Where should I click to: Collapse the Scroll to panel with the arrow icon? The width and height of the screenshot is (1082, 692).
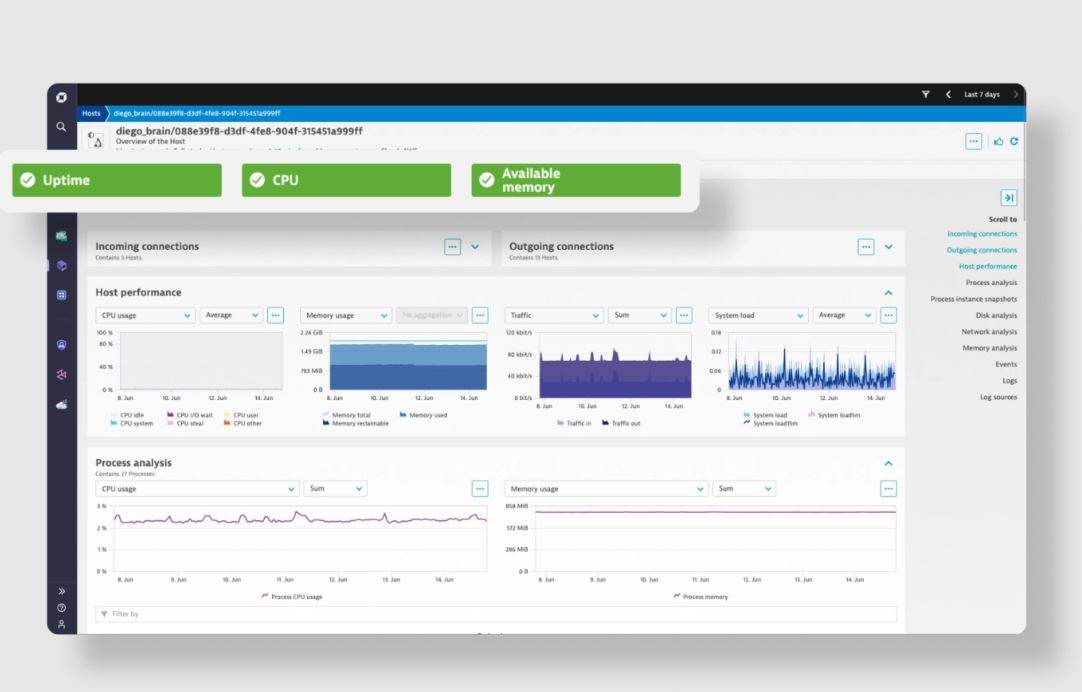pyautogui.click(x=1007, y=197)
